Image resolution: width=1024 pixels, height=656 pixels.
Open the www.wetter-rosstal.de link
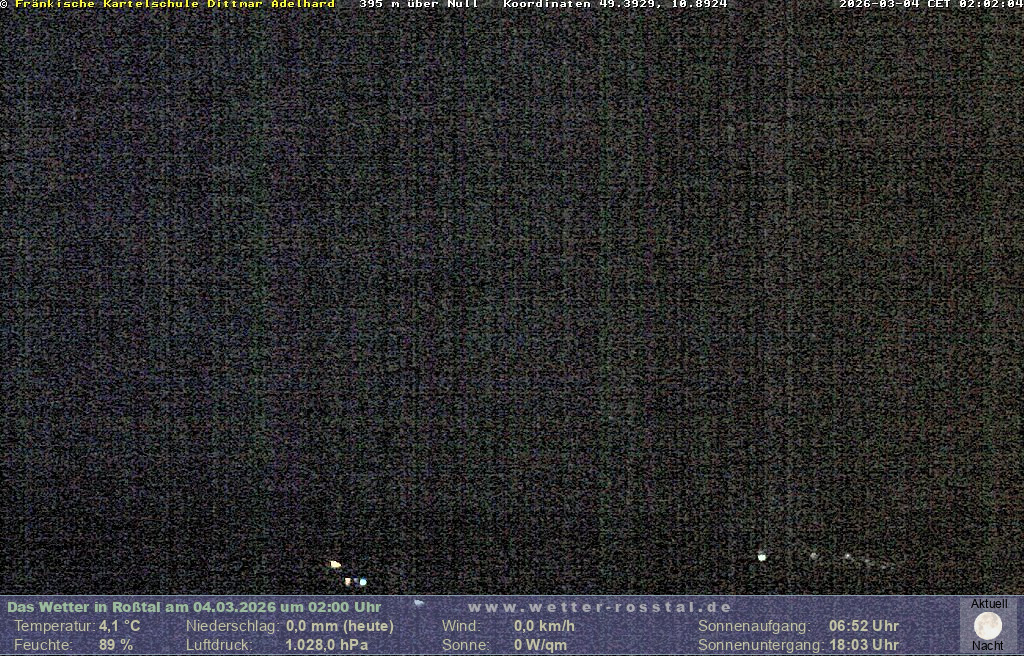600,607
